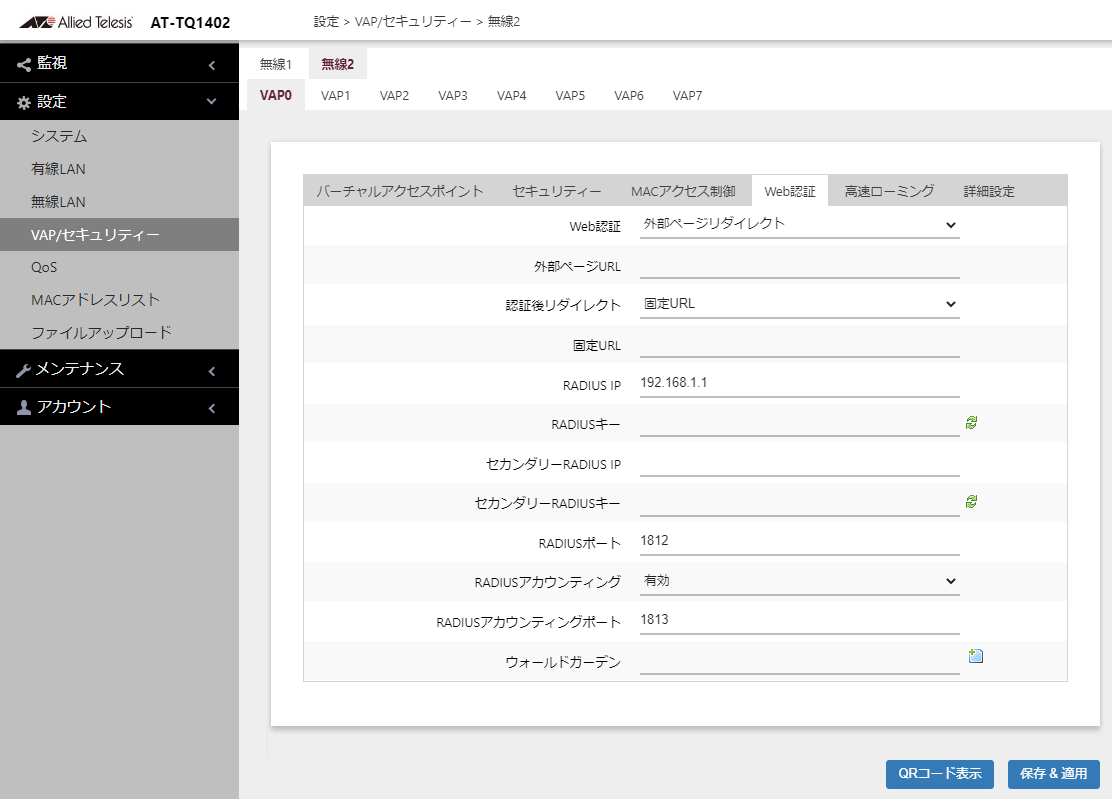Click the 外部ページURL input field
Viewport: 1112px width, 799px height.
(799, 266)
